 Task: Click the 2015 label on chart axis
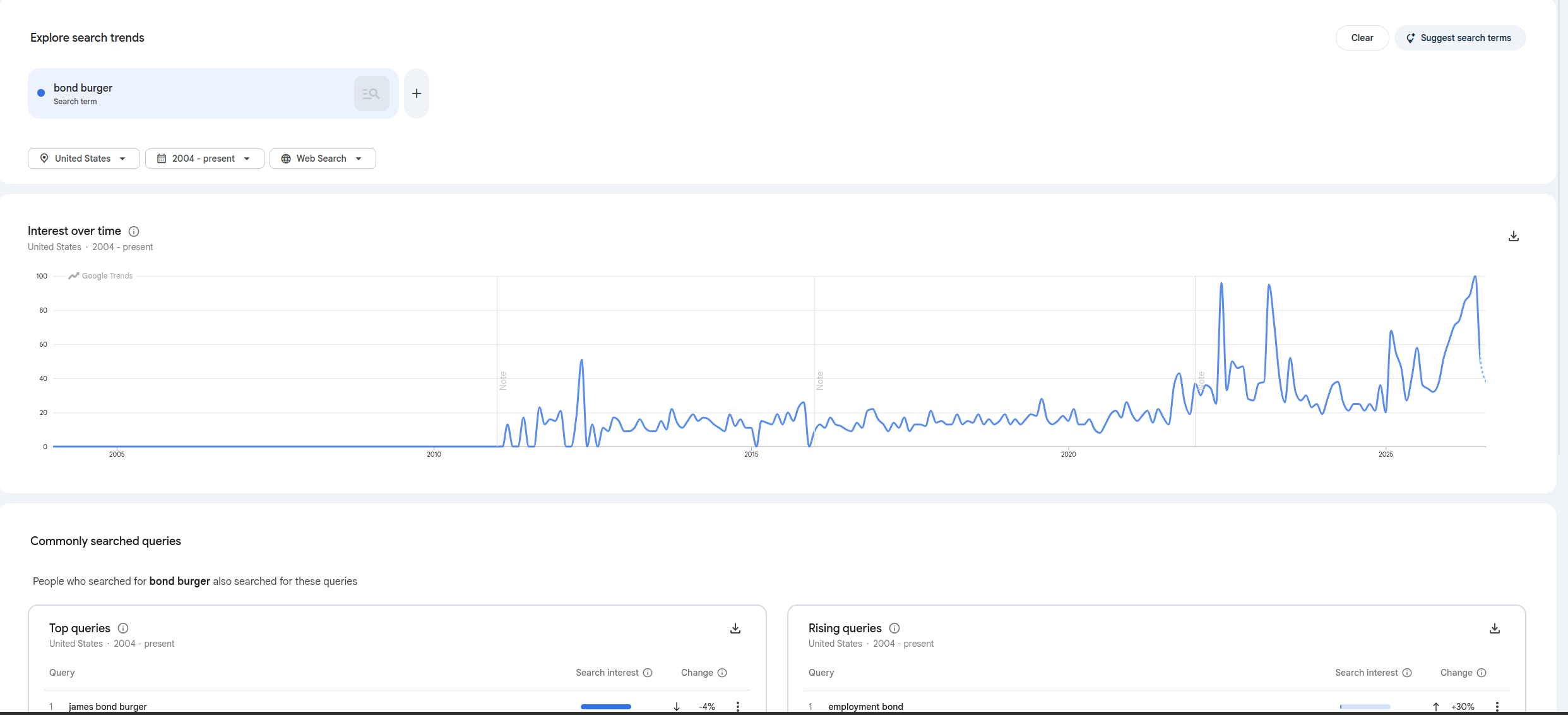click(x=751, y=454)
